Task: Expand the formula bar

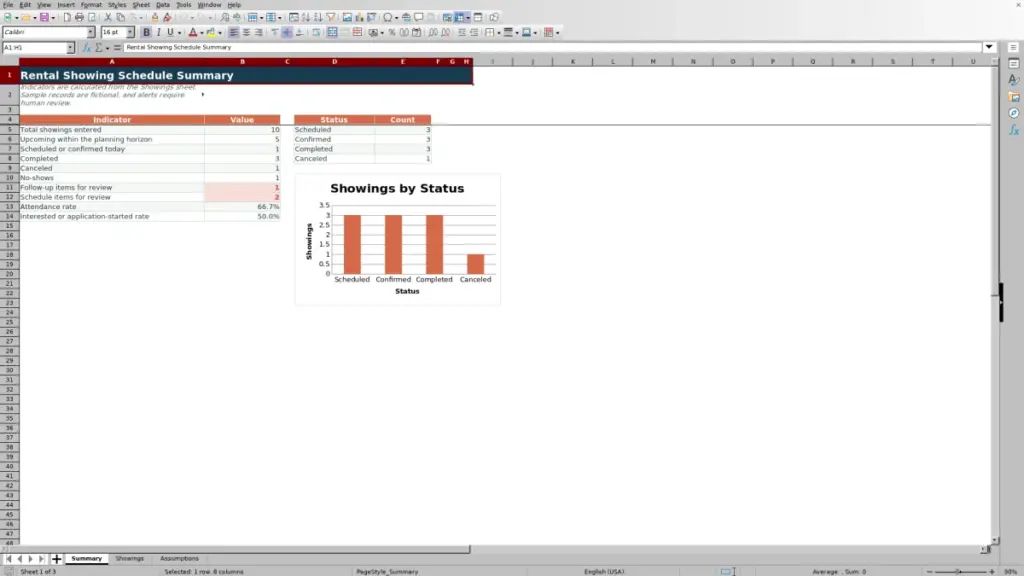Action: [989, 47]
